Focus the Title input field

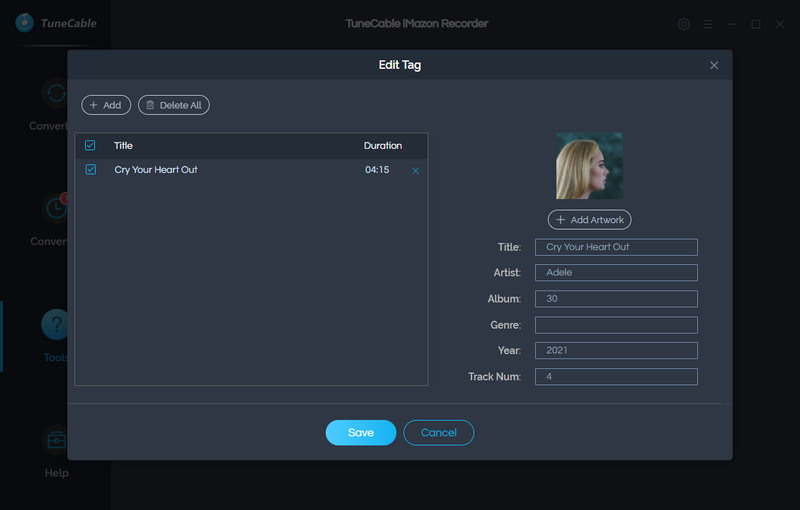point(616,247)
